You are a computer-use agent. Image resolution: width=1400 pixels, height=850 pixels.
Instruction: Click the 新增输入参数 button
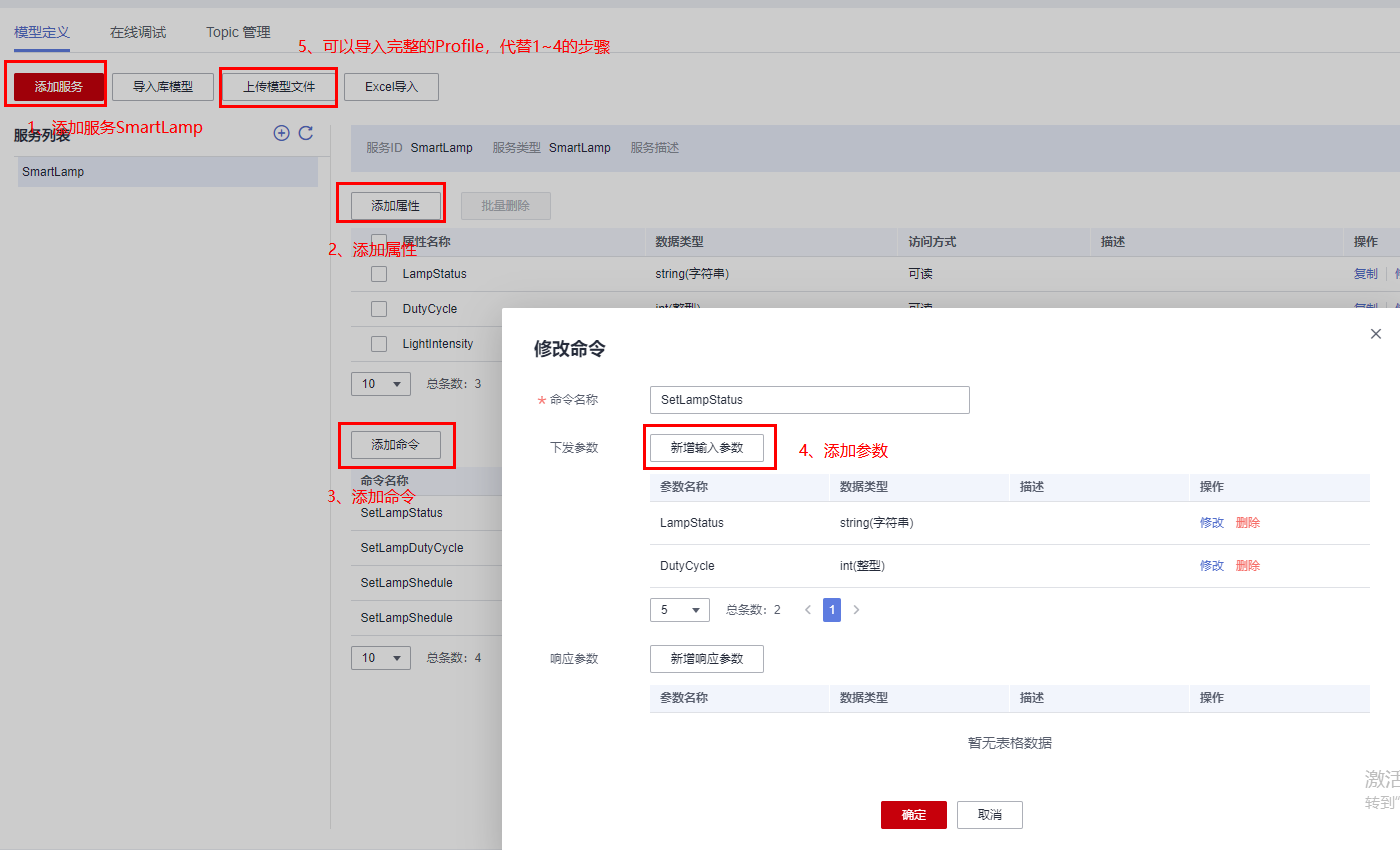pos(707,448)
